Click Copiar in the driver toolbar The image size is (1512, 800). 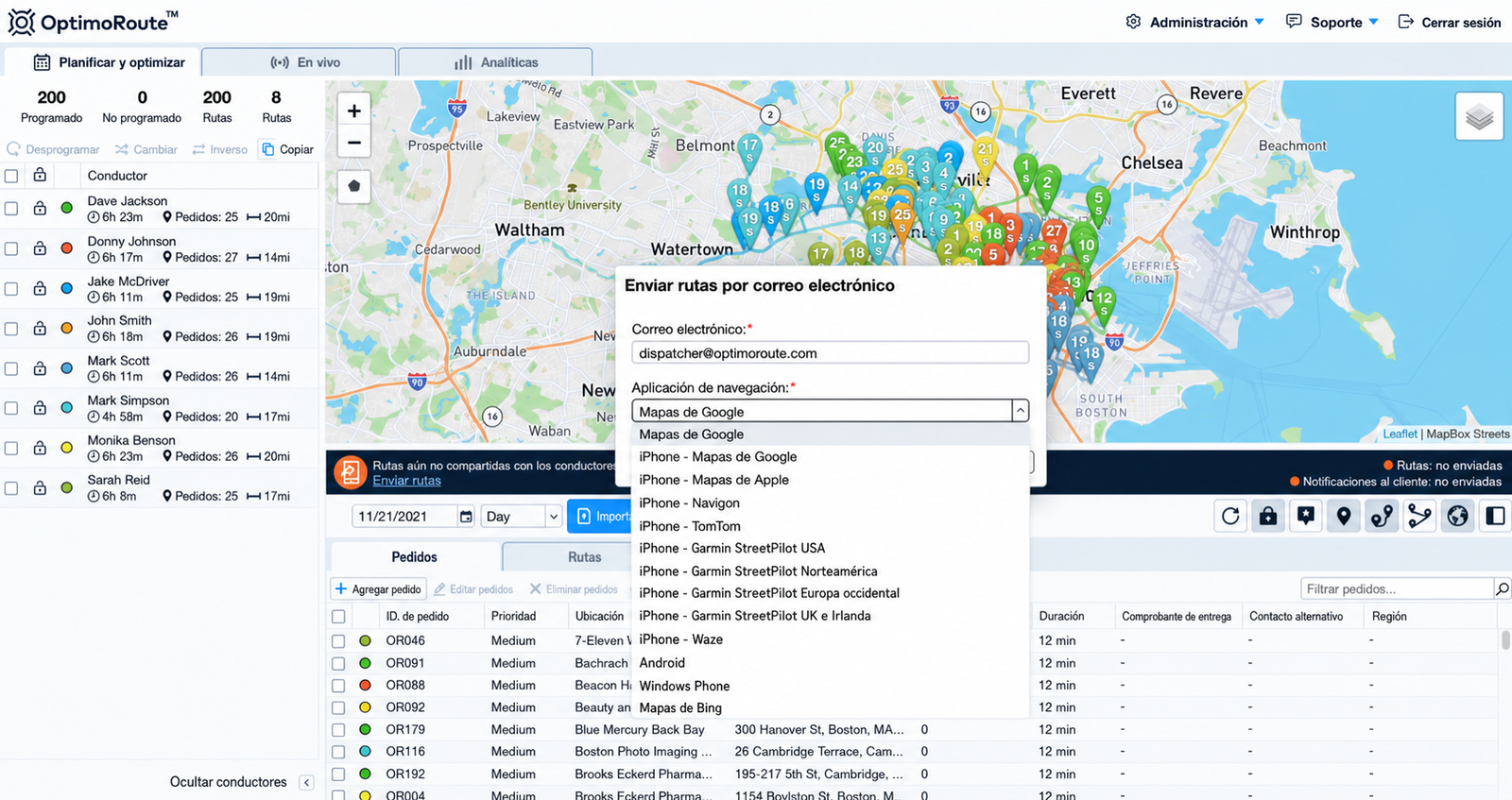(288, 149)
